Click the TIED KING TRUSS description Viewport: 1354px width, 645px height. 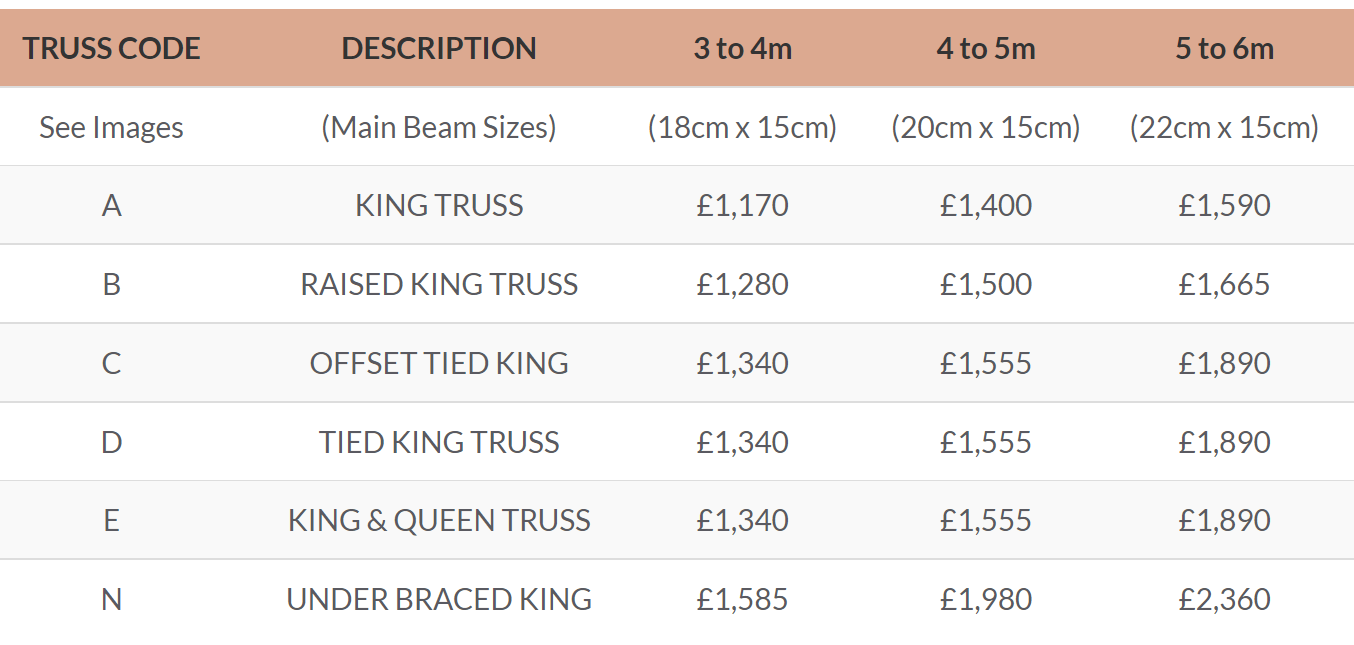[439, 442]
